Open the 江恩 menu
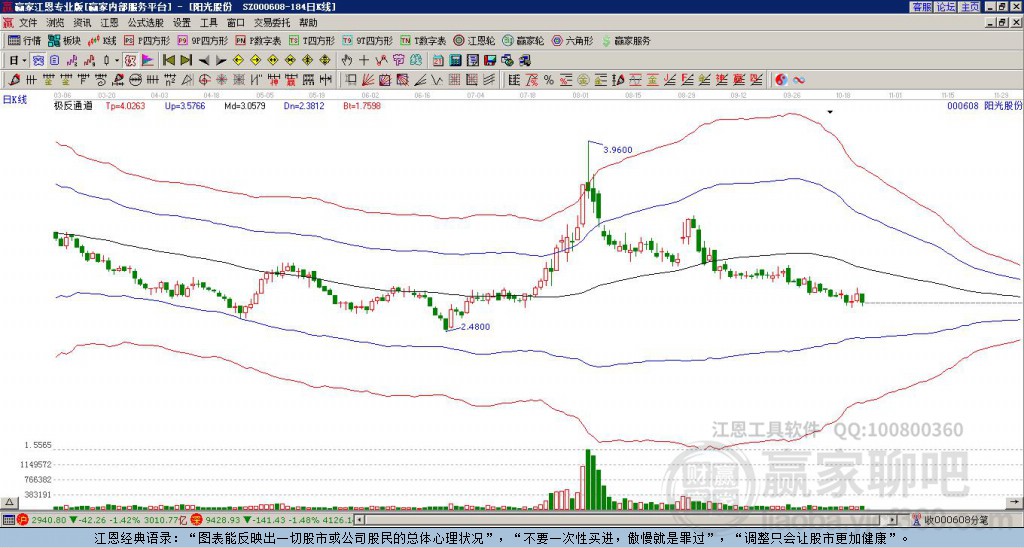Screen dimensions: 1024x548 point(109,23)
